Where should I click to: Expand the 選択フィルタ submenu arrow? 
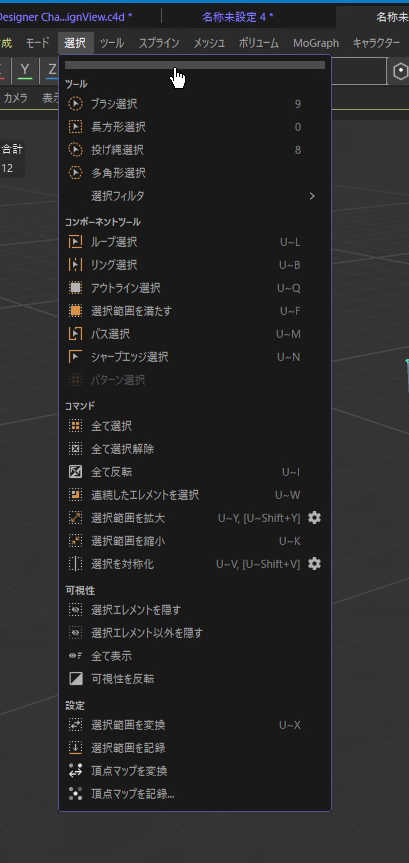click(312, 196)
